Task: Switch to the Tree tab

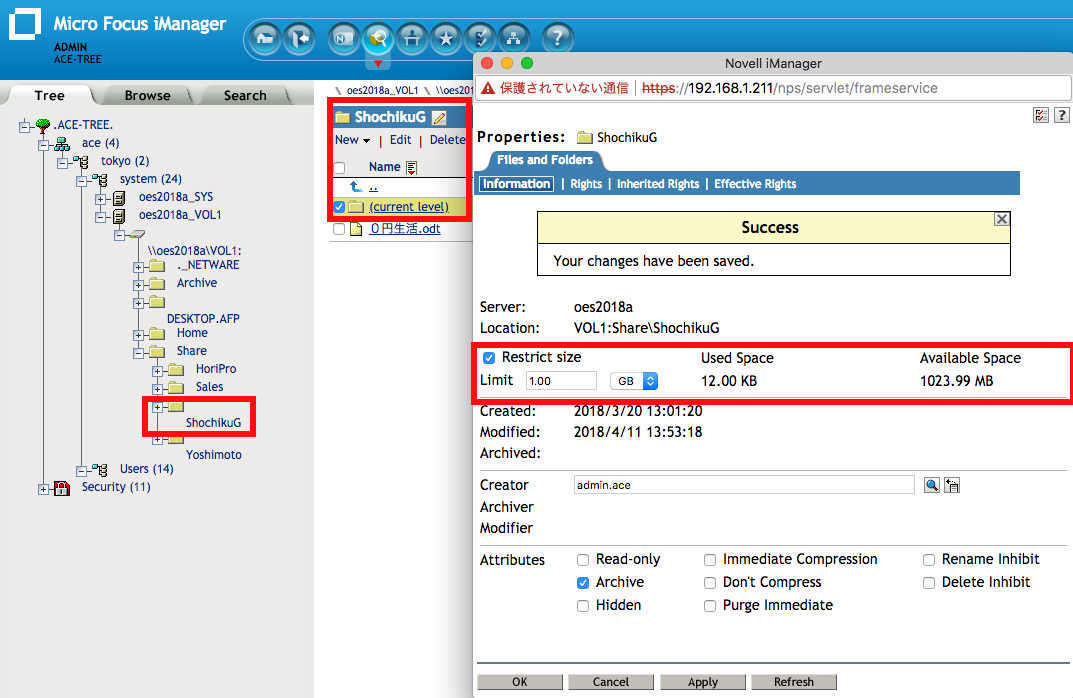Action: (49, 96)
